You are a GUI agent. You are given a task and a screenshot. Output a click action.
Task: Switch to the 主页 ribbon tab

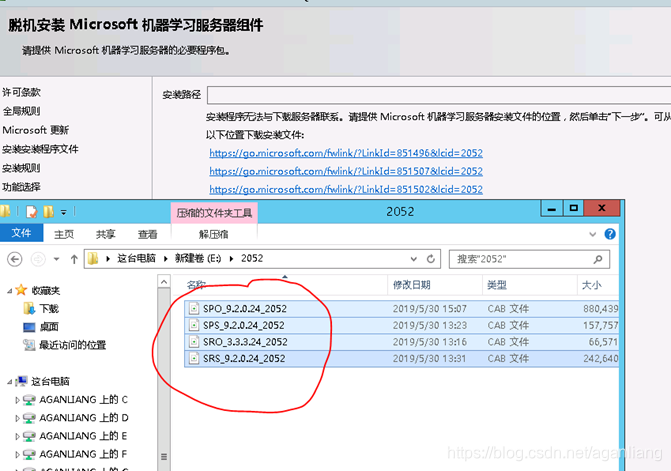[x=64, y=234]
